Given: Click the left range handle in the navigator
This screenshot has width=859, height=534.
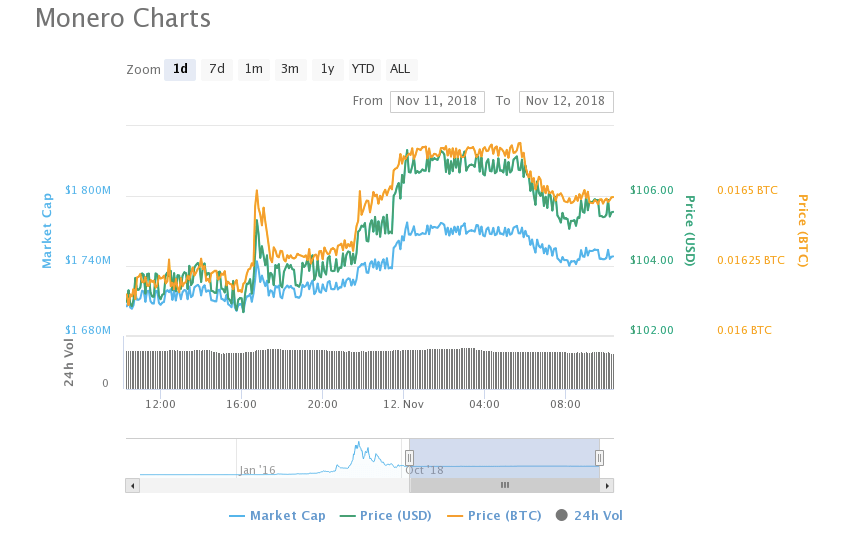Looking at the screenshot, I should 409,457.
